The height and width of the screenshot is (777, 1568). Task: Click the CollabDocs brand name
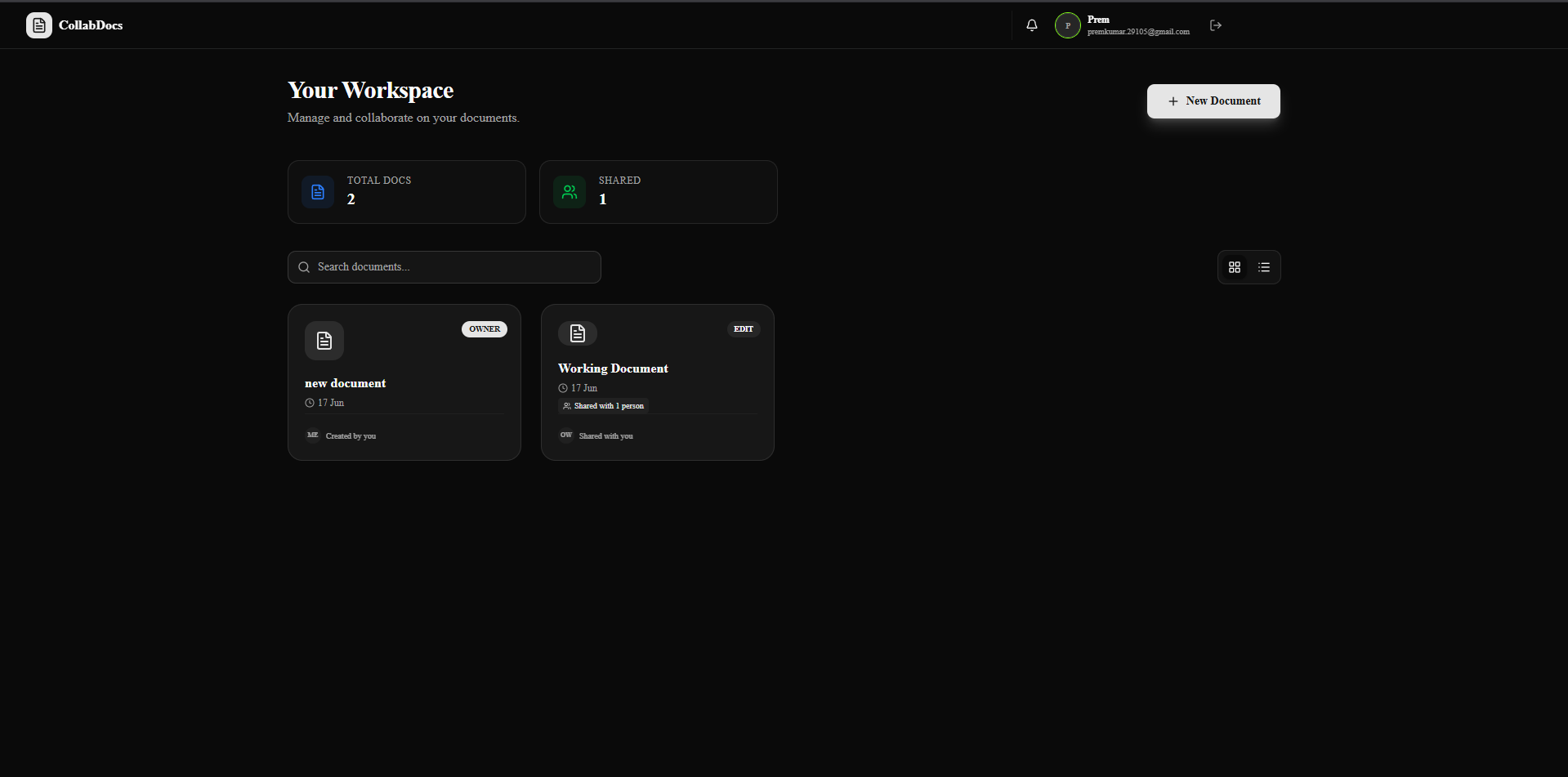[91, 25]
